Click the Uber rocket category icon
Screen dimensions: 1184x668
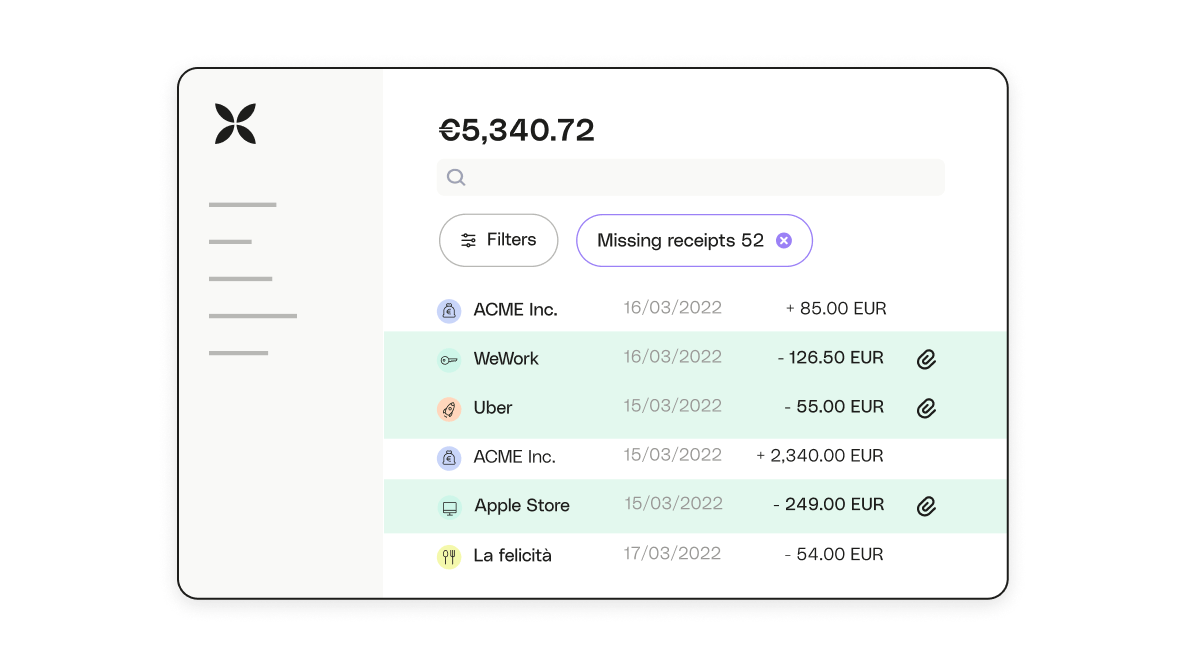pos(449,408)
